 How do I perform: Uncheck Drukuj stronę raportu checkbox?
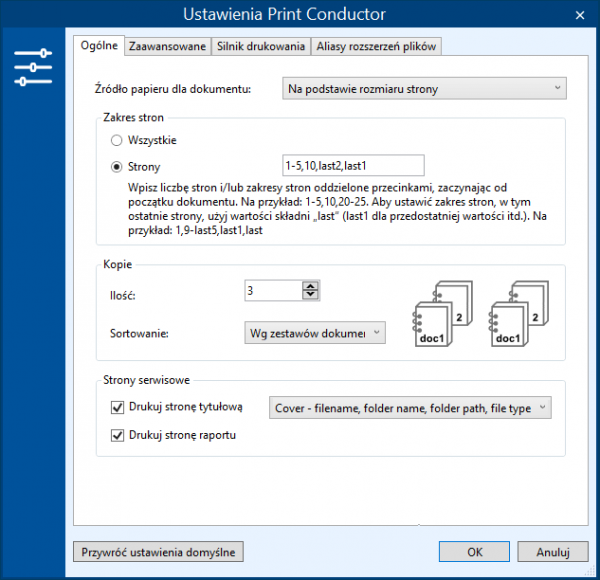[x=117, y=436]
